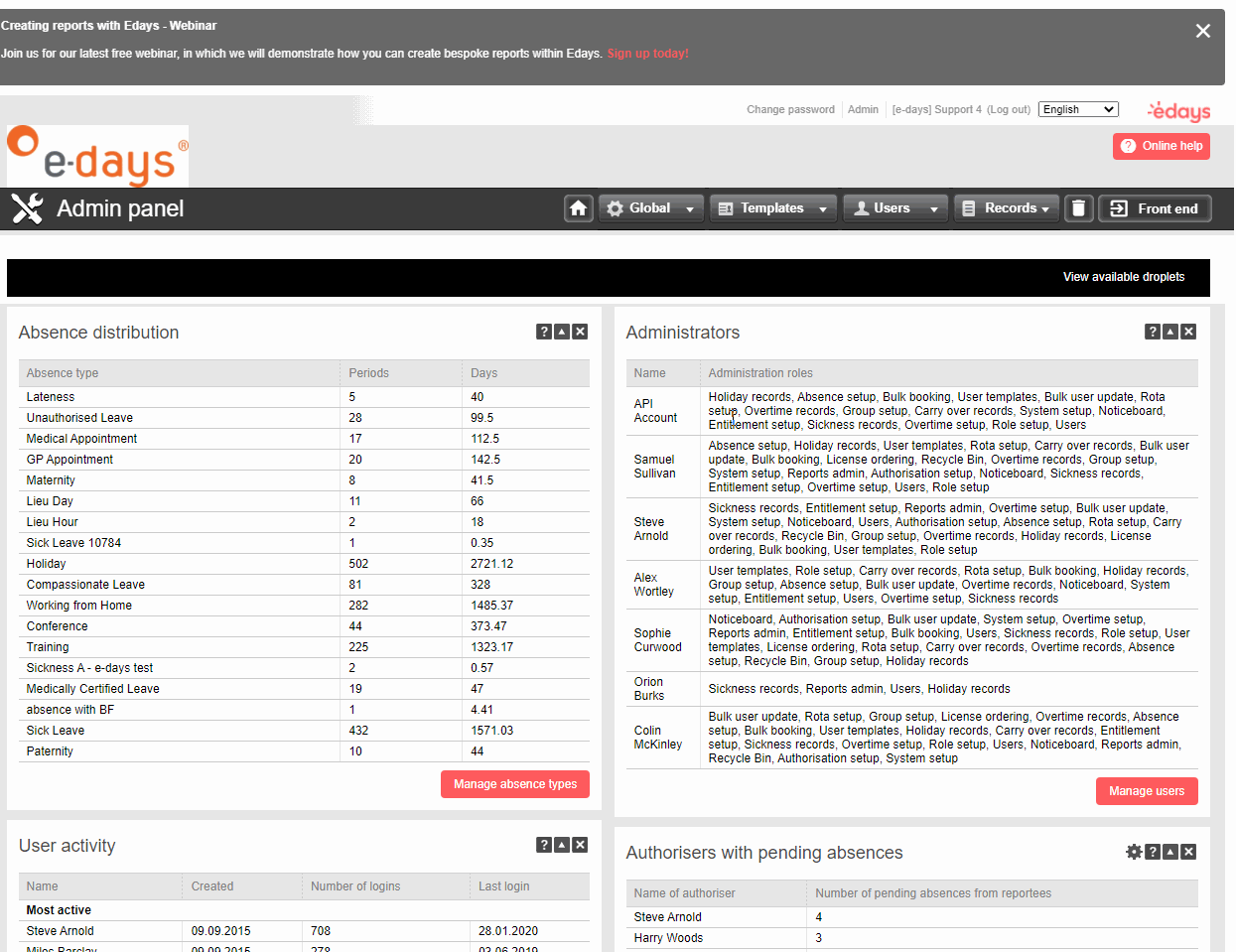Collapse the User activity panel
The height and width of the screenshot is (952, 1236).
[x=561, y=844]
